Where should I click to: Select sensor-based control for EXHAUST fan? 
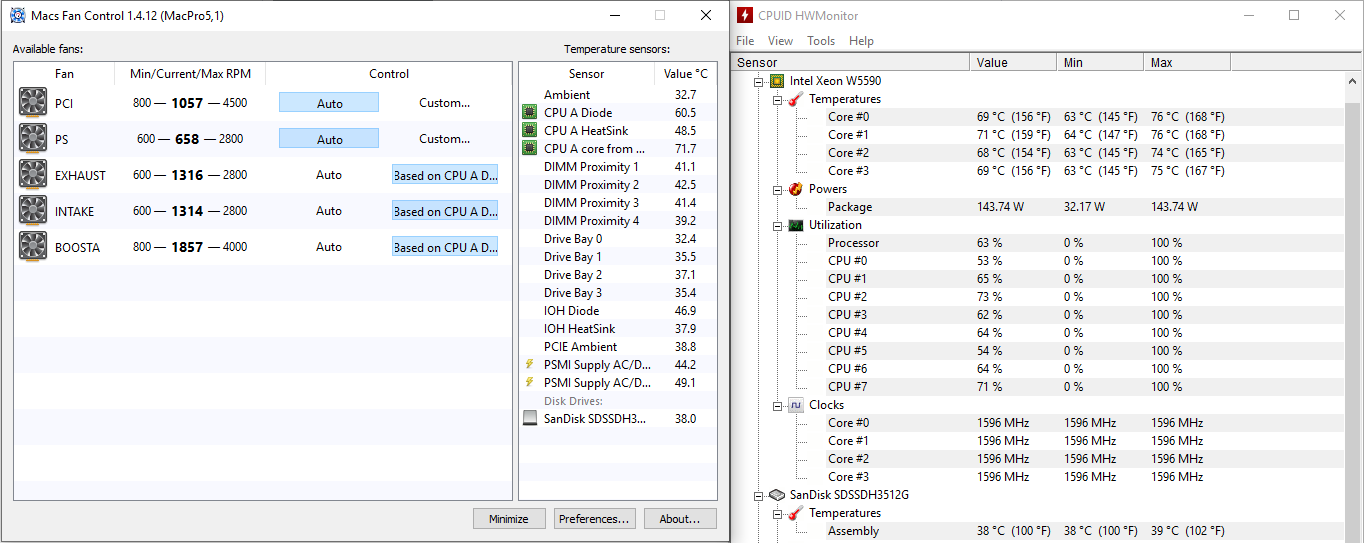445,174
